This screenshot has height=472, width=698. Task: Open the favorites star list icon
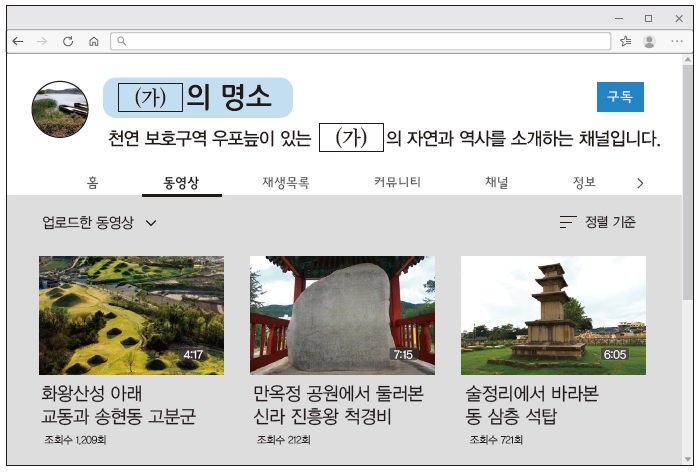625,41
